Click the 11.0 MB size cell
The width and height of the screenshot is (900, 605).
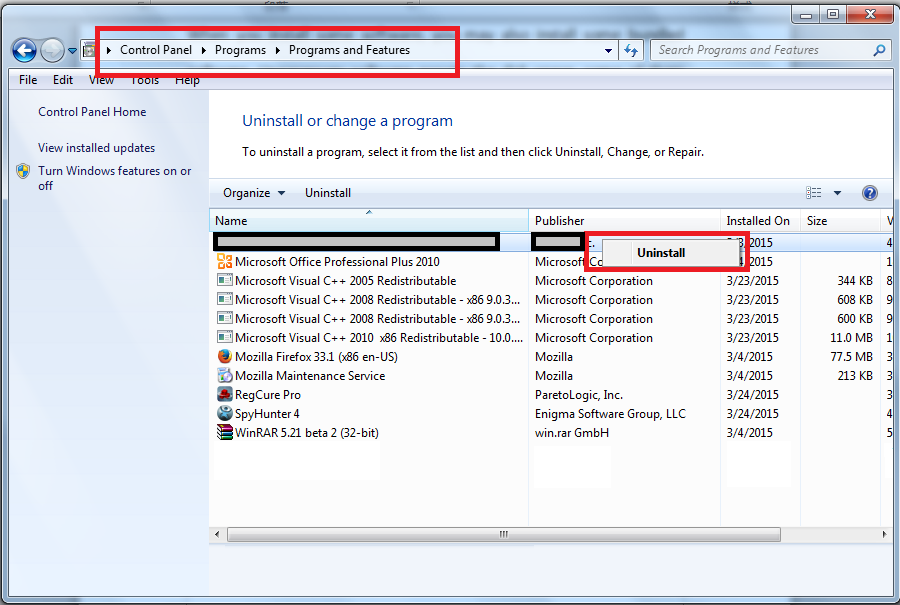[x=851, y=338]
